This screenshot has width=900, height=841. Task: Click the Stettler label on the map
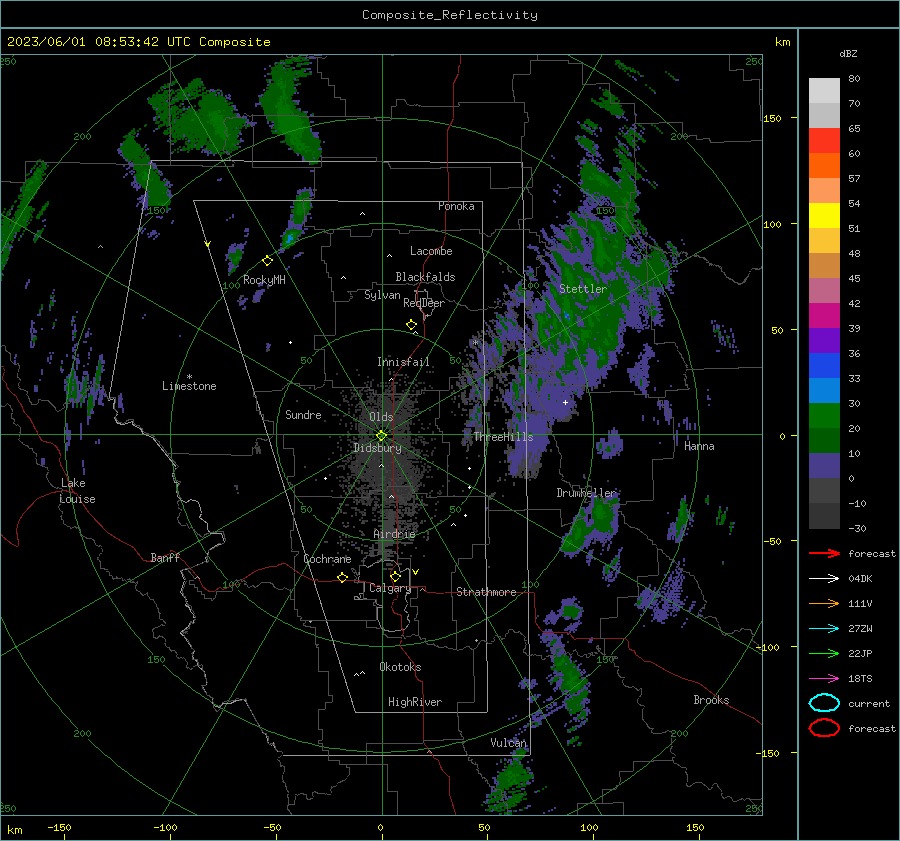pos(583,289)
